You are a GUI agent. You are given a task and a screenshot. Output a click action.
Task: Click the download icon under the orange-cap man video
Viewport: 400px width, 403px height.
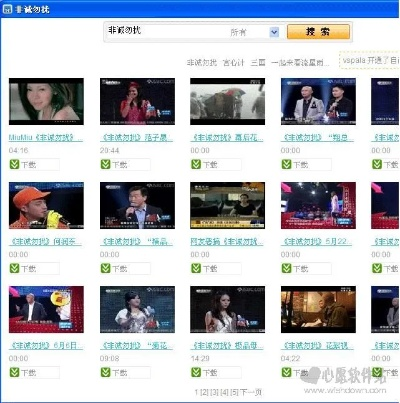pos(14,268)
